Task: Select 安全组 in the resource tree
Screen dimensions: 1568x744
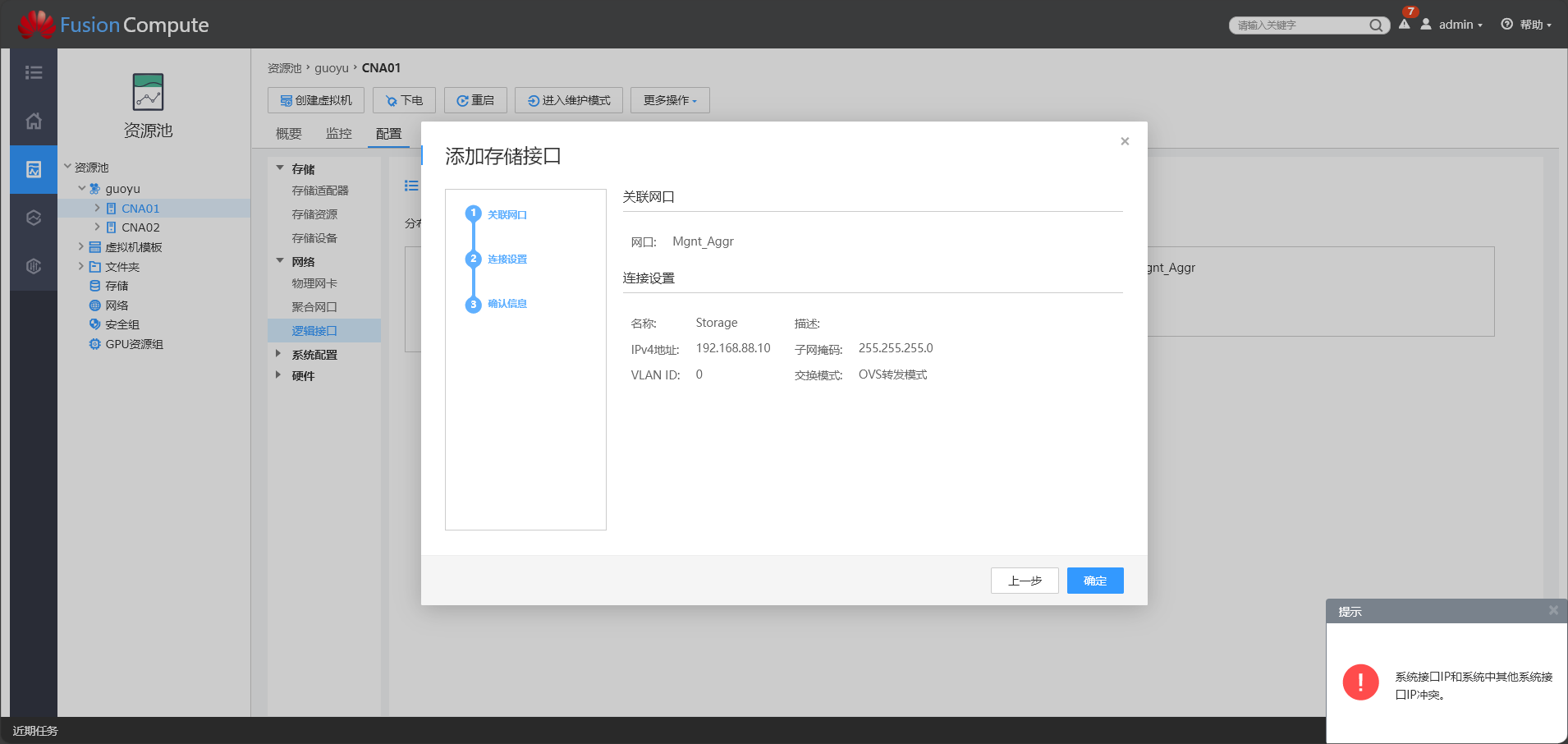Action: 122,325
